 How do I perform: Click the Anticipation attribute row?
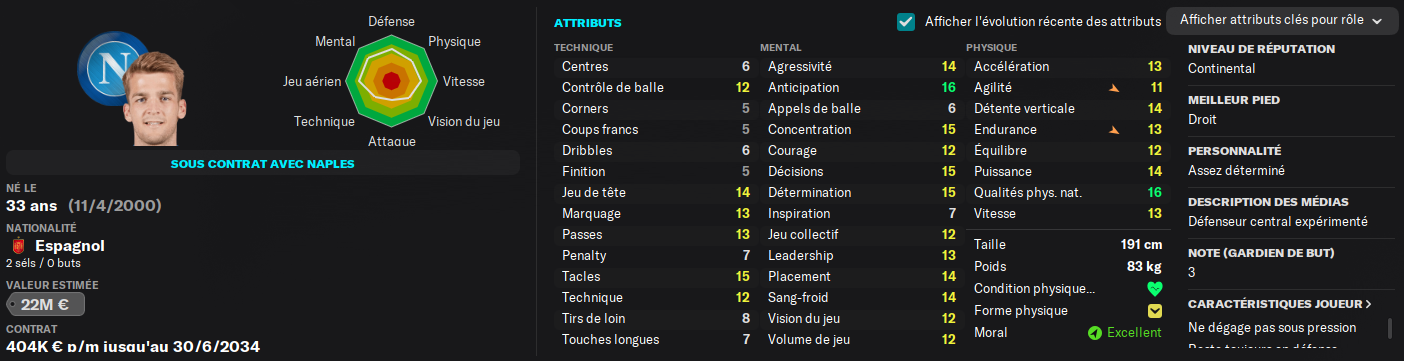point(858,88)
